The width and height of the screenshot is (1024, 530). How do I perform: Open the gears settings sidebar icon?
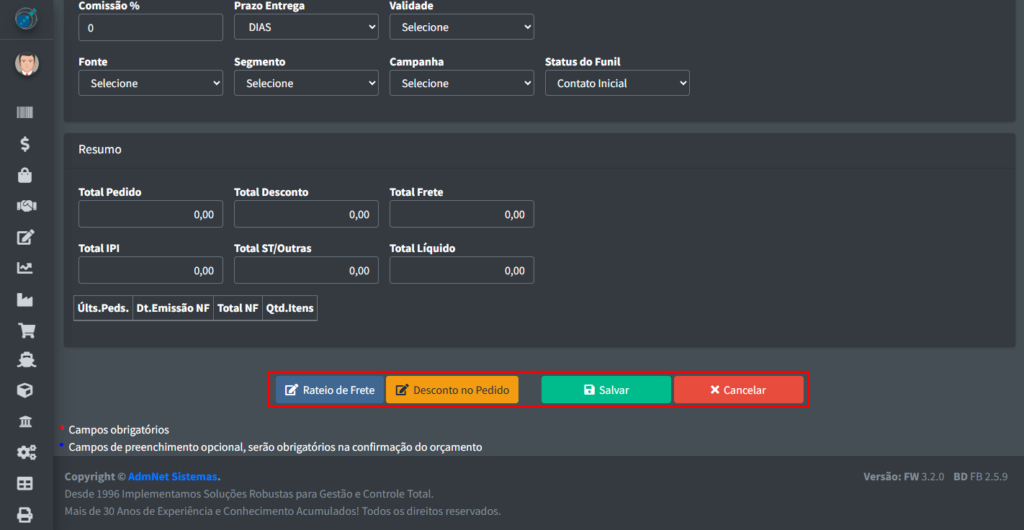pyautogui.click(x=25, y=453)
